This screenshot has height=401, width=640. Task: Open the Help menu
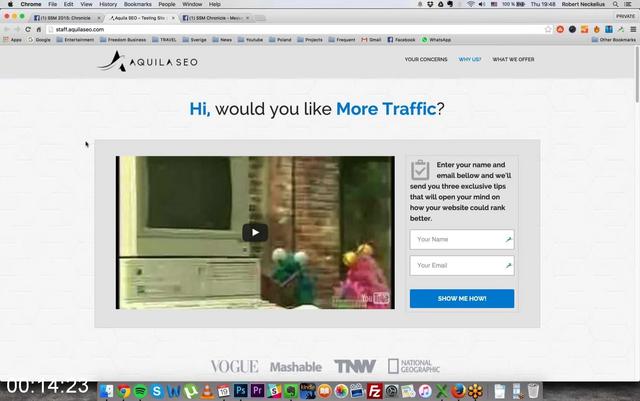point(215,4)
